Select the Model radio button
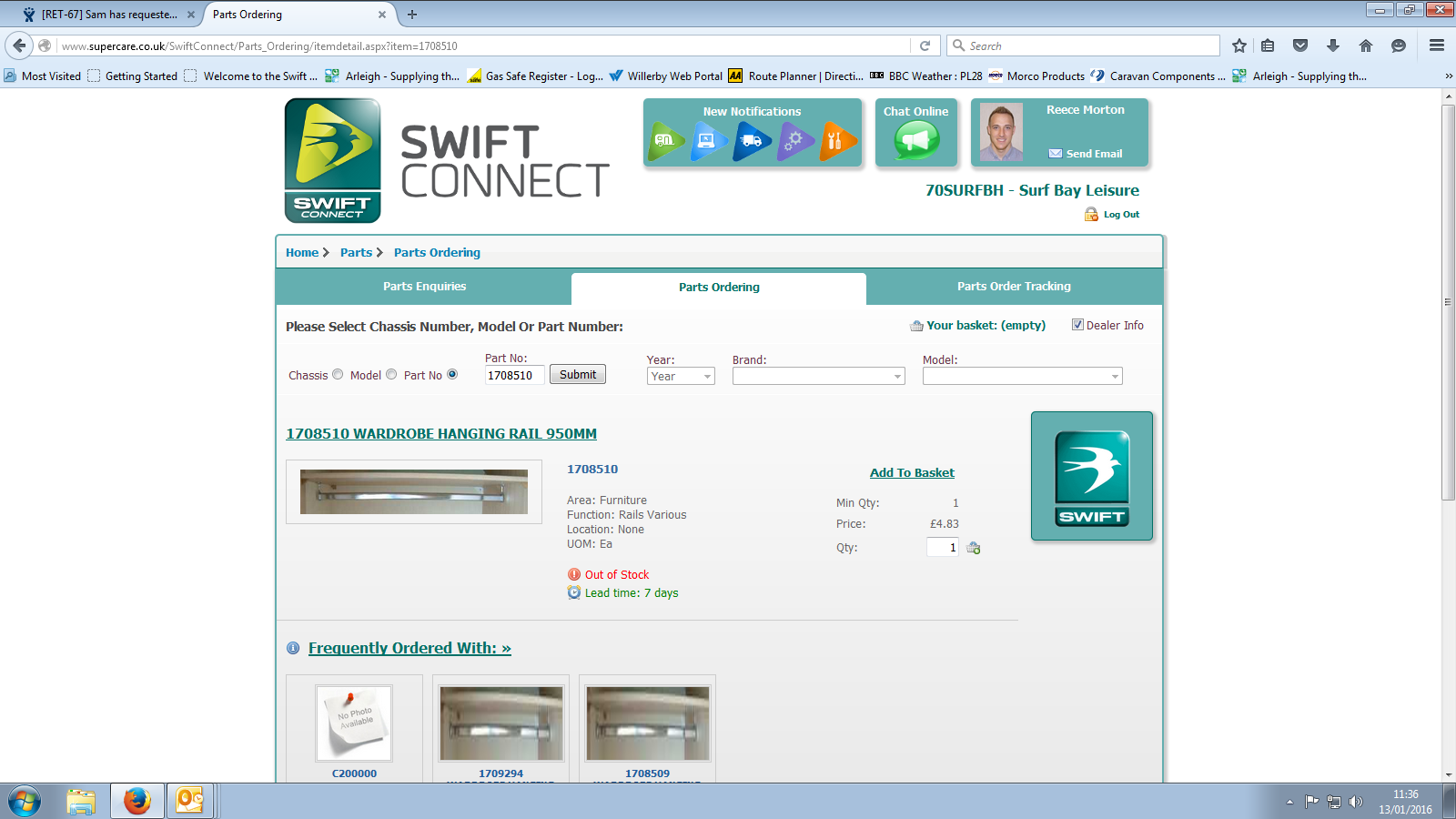Screen dimensions: 1456x819 [391, 374]
